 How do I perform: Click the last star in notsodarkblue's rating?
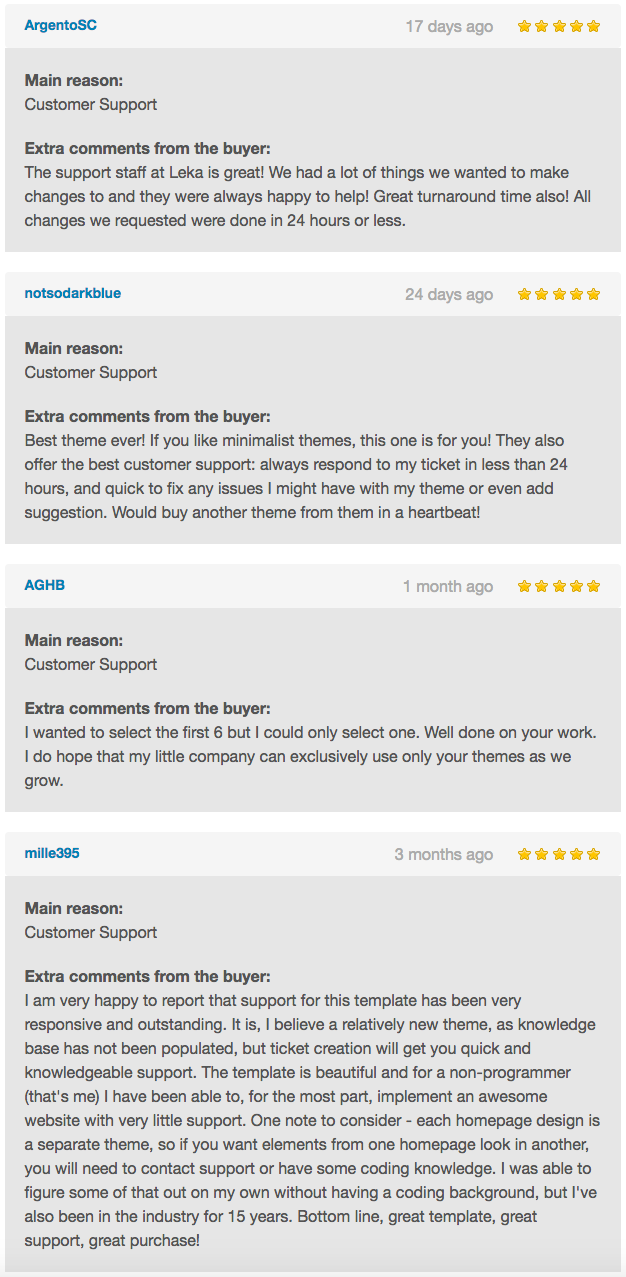tap(593, 294)
